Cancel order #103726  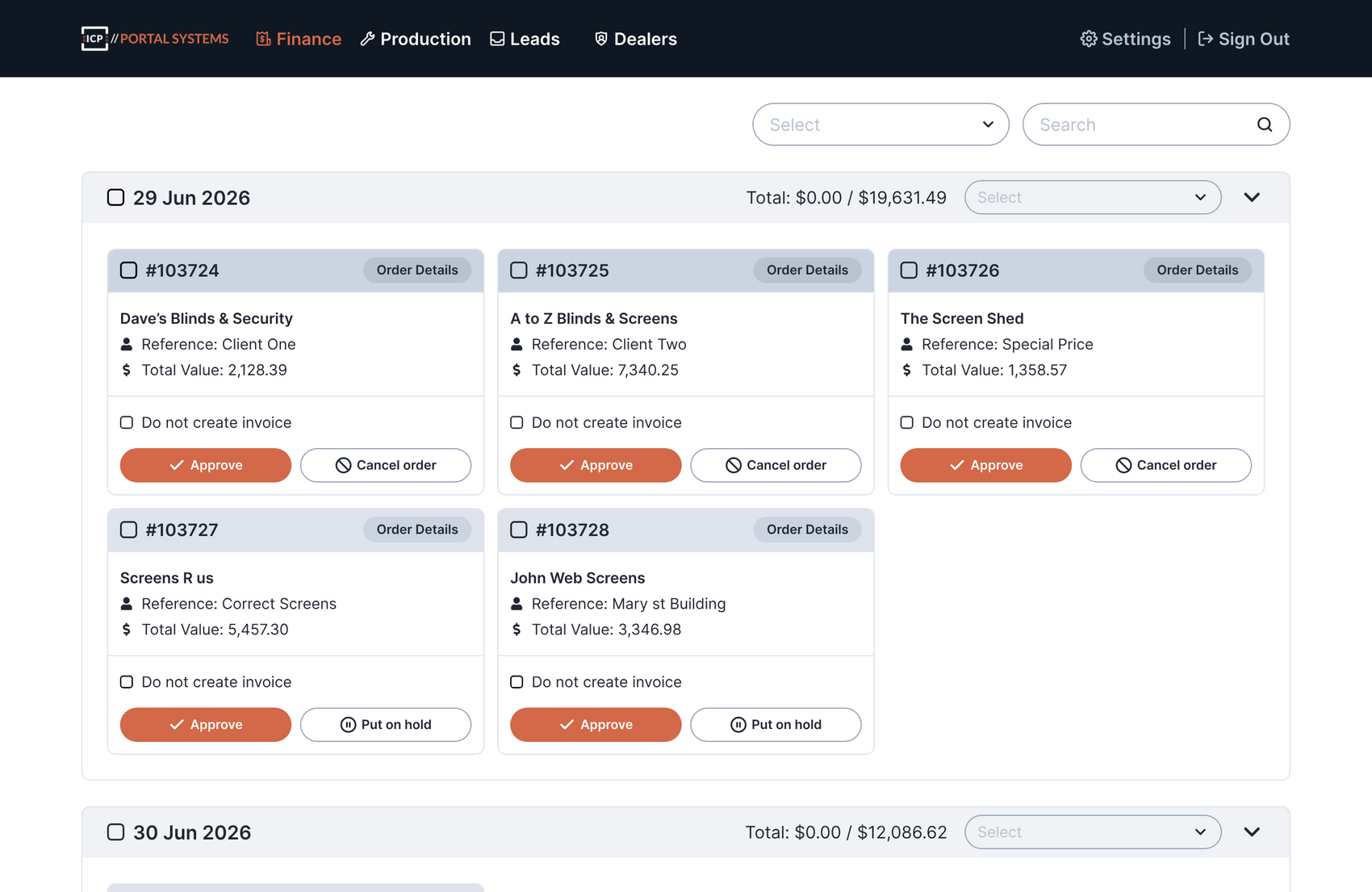(1166, 466)
